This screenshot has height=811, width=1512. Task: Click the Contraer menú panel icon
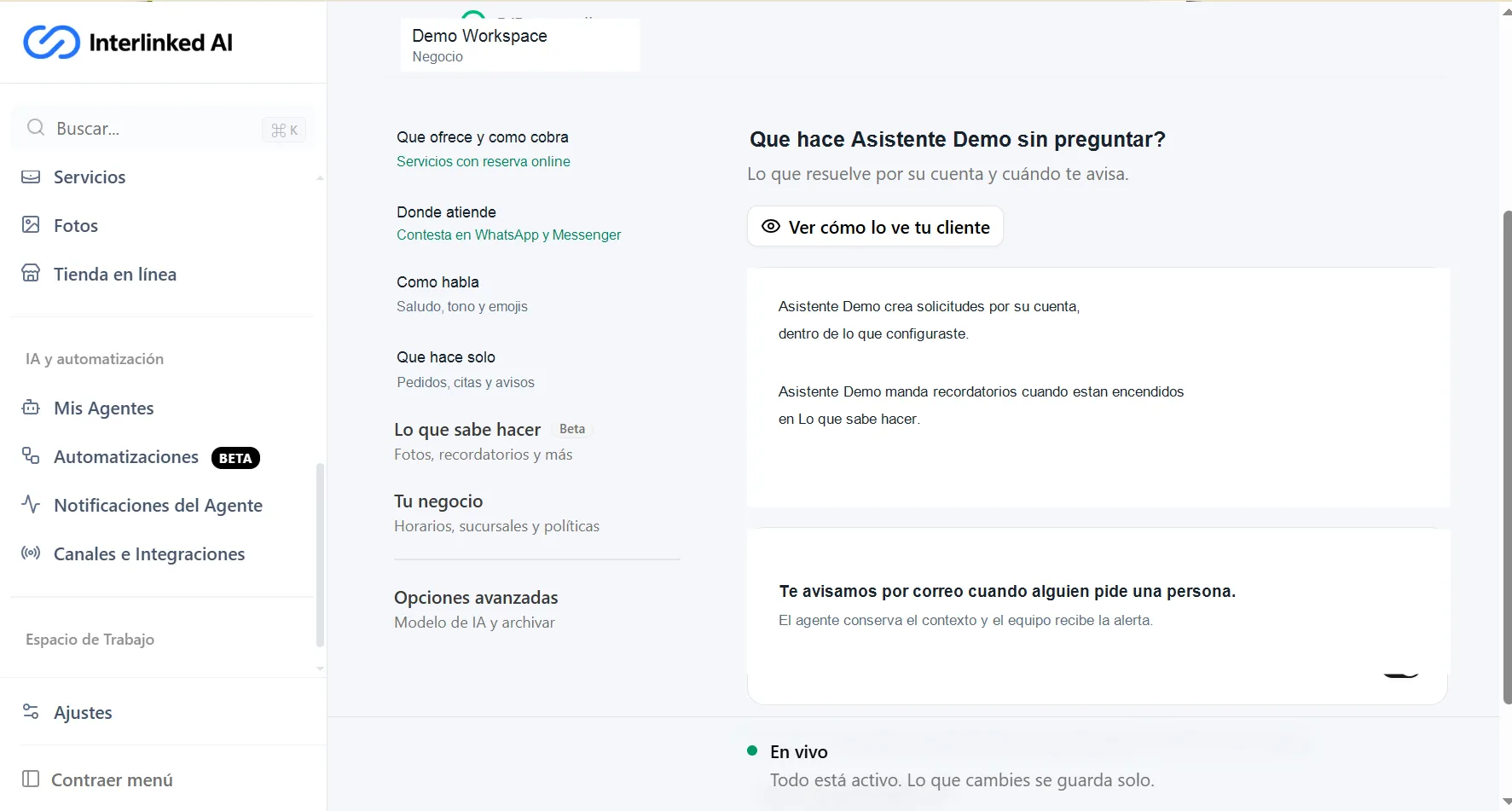(31, 779)
